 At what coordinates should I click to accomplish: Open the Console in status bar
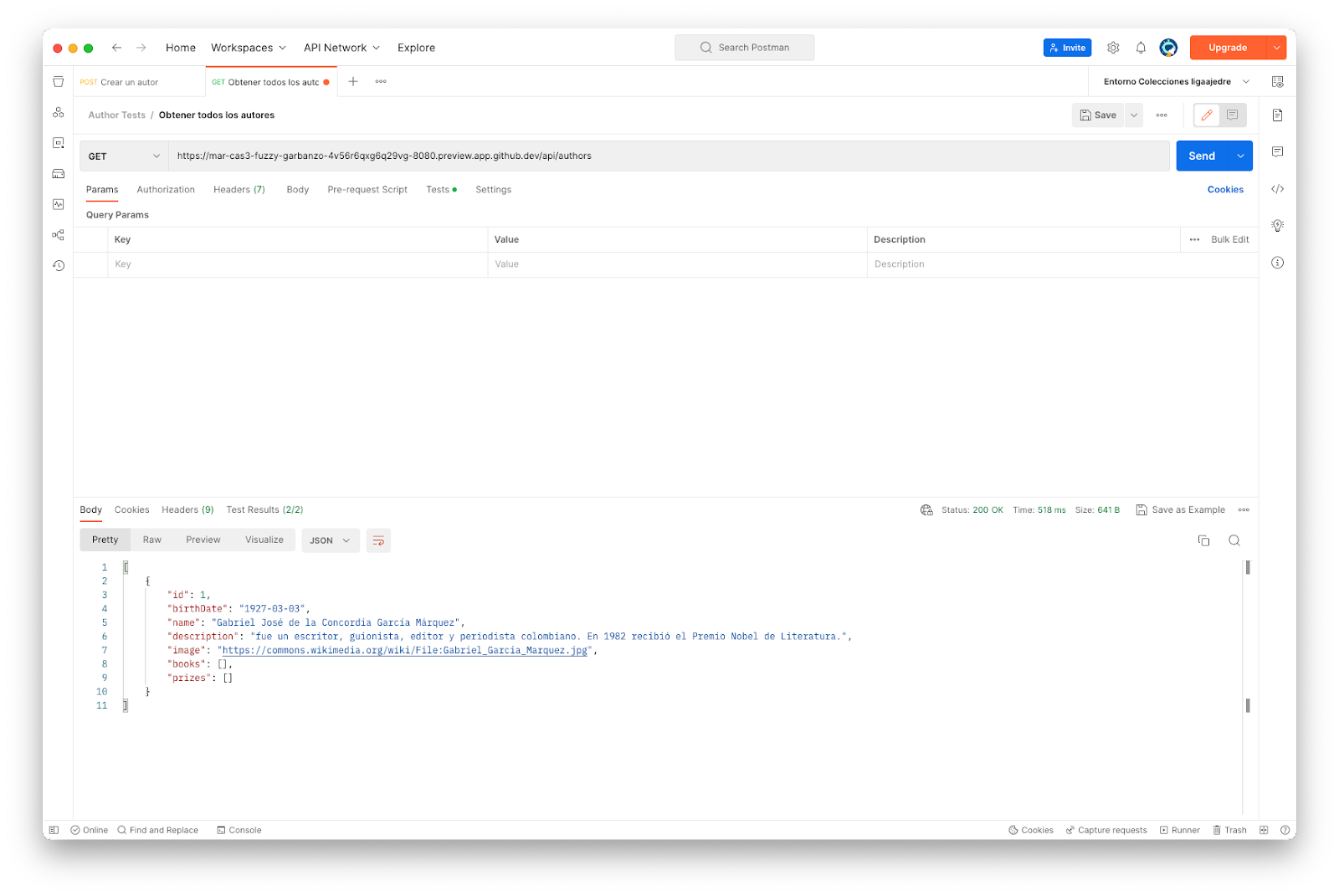coord(239,831)
